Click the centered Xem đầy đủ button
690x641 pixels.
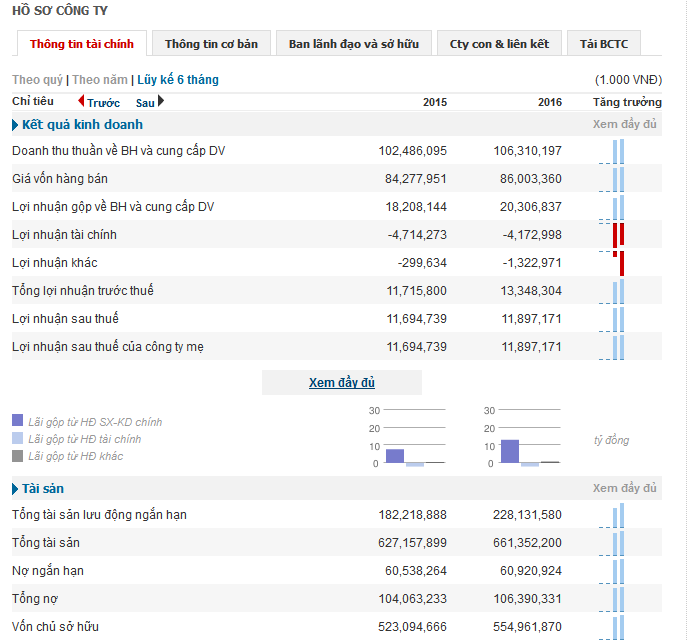[342, 382]
